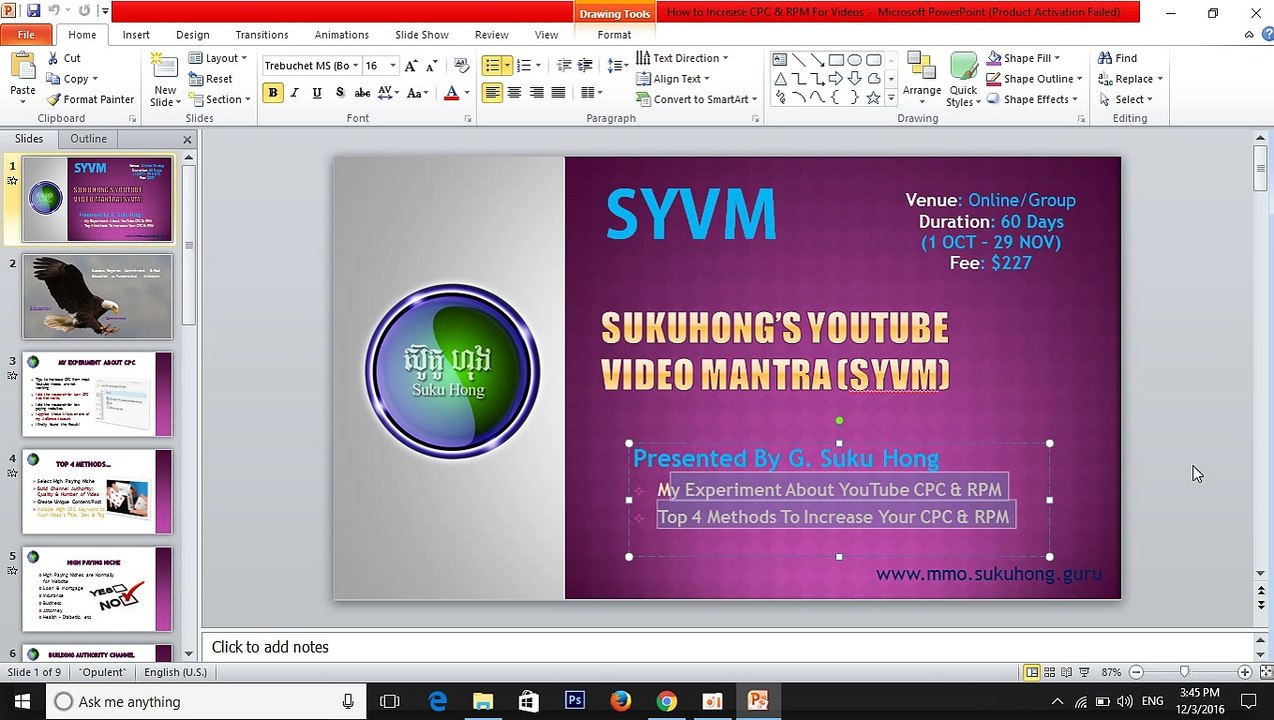Align text right

[x=536, y=93]
